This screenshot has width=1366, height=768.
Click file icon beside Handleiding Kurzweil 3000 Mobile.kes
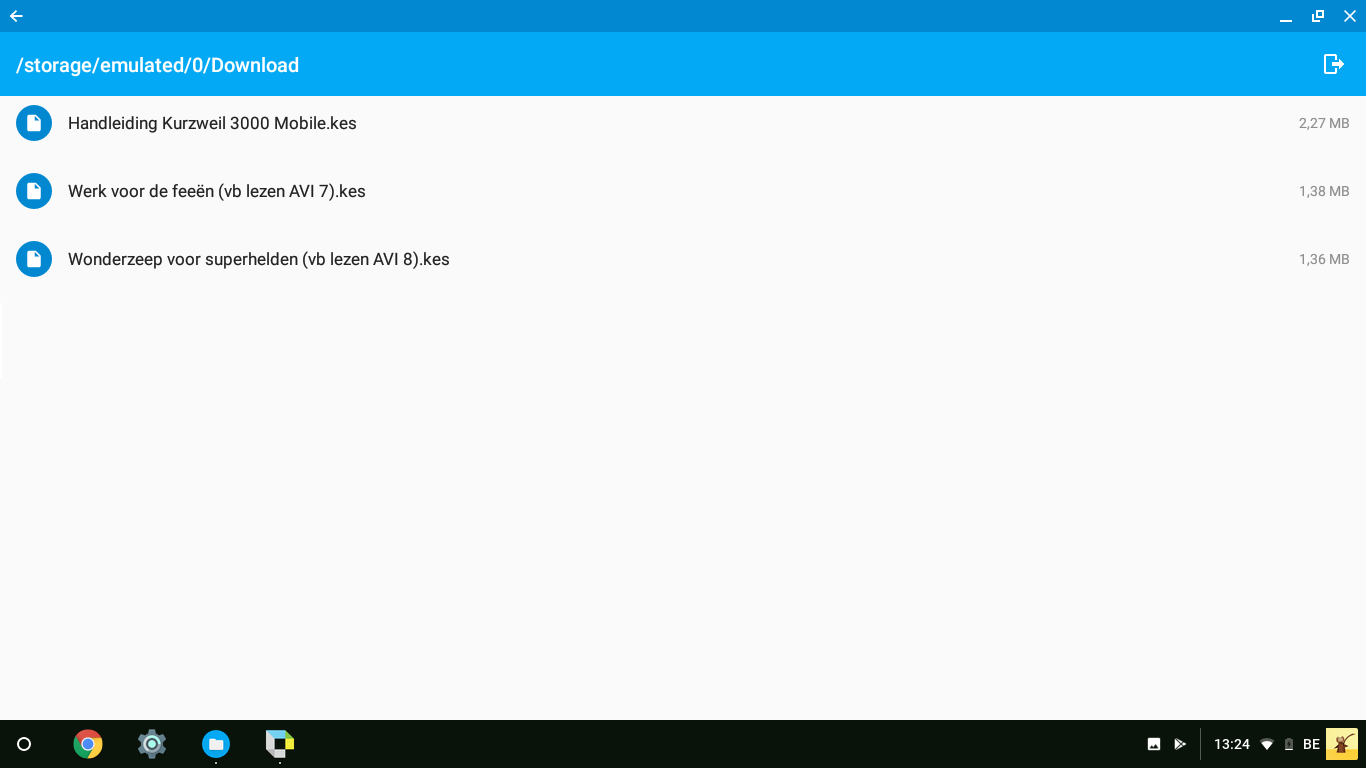pos(34,123)
